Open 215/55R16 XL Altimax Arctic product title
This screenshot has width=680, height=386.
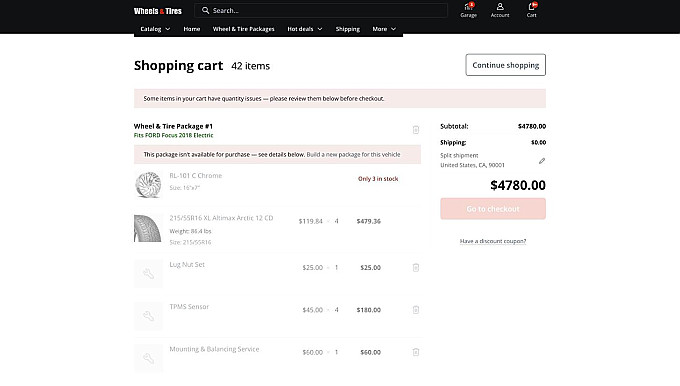click(221, 218)
